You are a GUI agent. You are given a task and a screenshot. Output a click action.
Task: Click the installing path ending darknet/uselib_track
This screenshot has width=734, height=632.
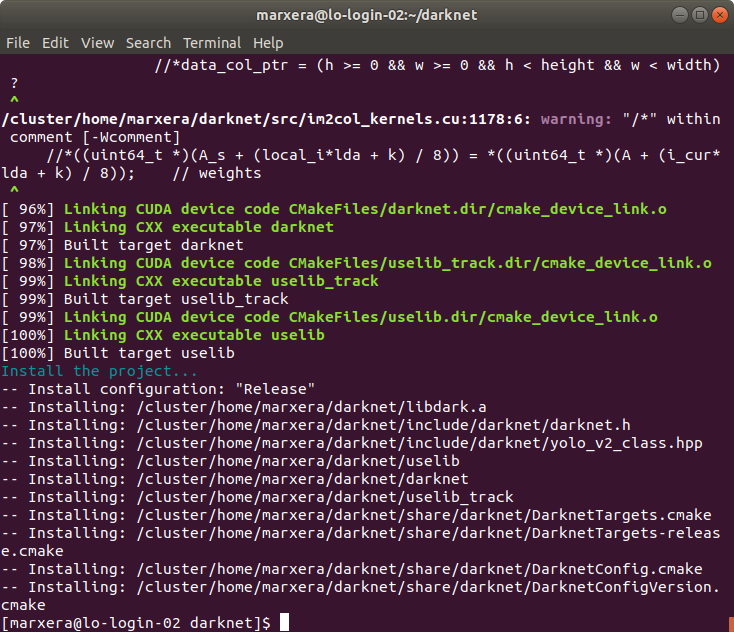point(325,497)
